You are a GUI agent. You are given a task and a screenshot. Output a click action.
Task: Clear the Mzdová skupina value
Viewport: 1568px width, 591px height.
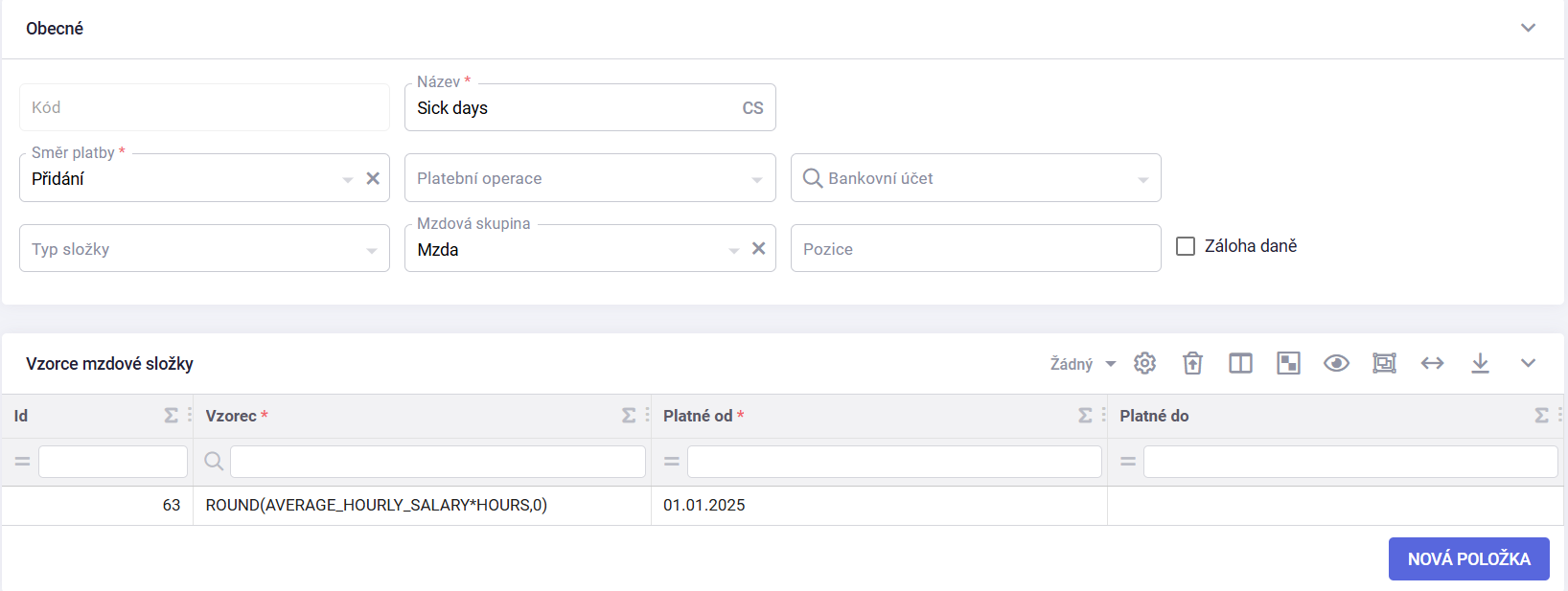(x=758, y=248)
